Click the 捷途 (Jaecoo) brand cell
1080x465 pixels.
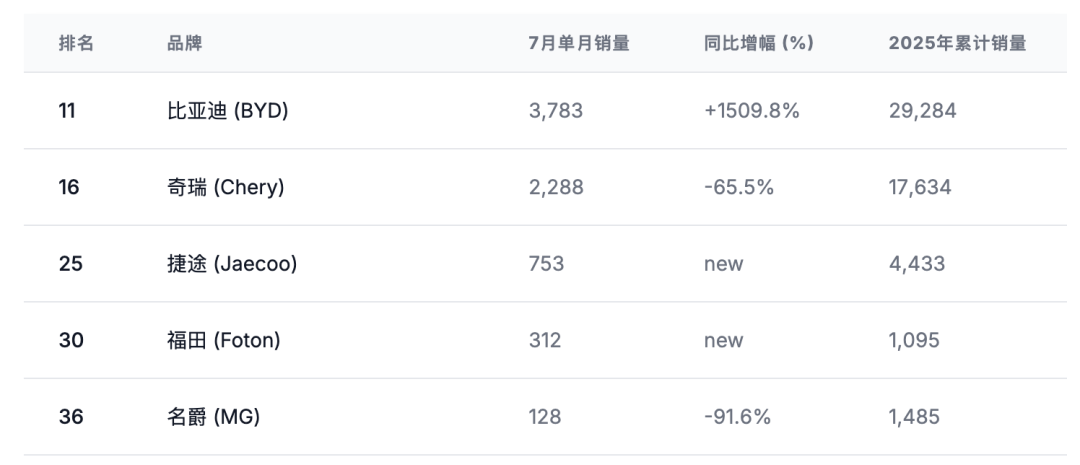232,264
